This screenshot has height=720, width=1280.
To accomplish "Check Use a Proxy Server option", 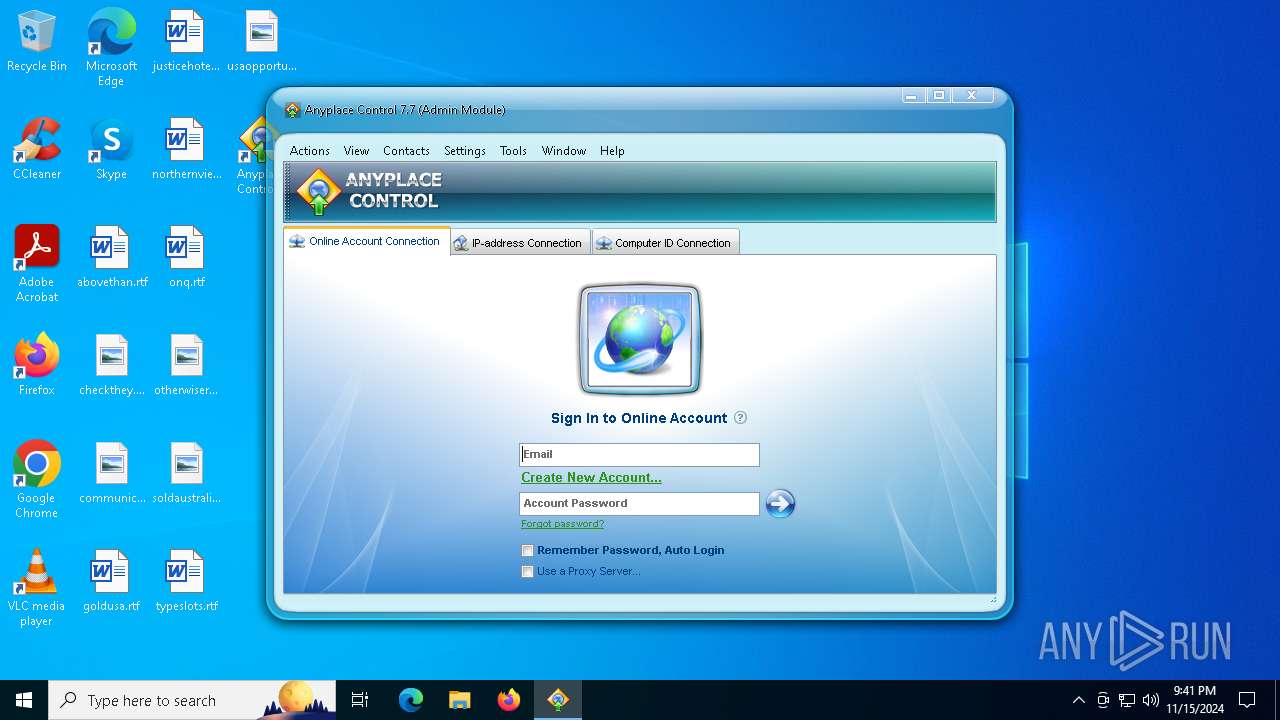I will [x=527, y=572].
